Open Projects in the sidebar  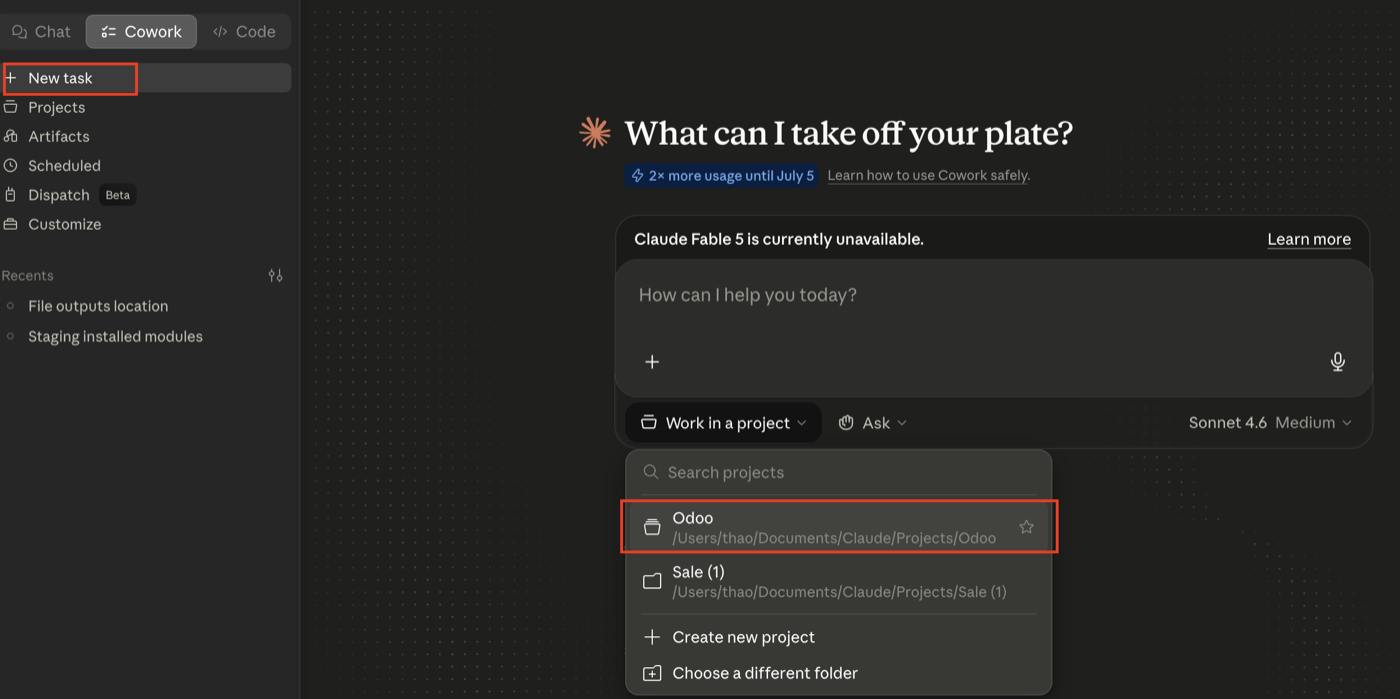tap(146, 107)
